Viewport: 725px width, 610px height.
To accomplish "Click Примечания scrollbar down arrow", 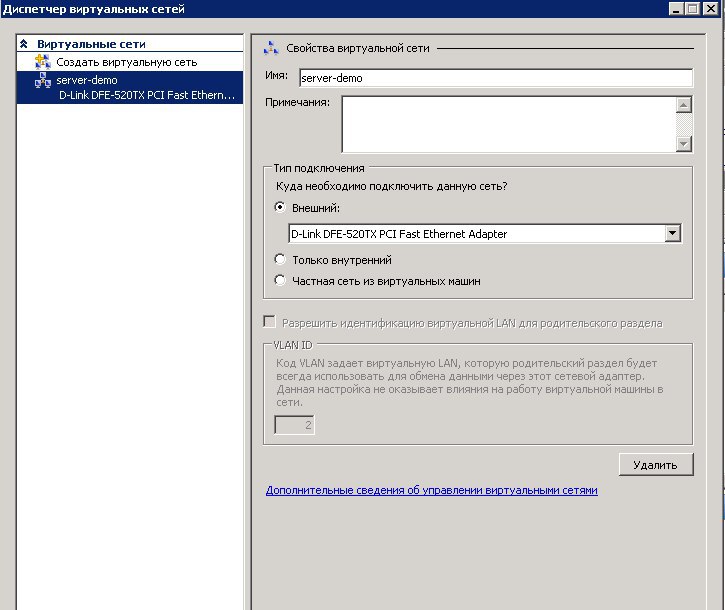I will pyautogui.click(x=683, y=144).
